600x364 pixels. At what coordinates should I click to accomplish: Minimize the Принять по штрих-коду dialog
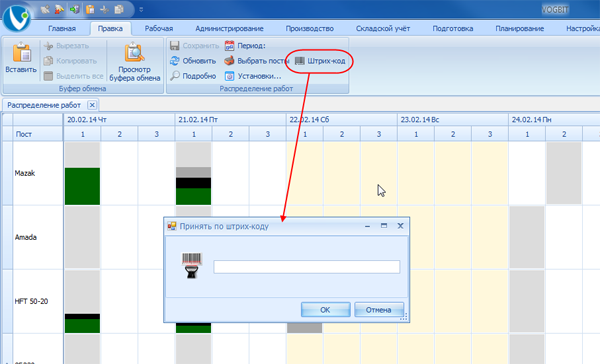(x=367, y=226)
